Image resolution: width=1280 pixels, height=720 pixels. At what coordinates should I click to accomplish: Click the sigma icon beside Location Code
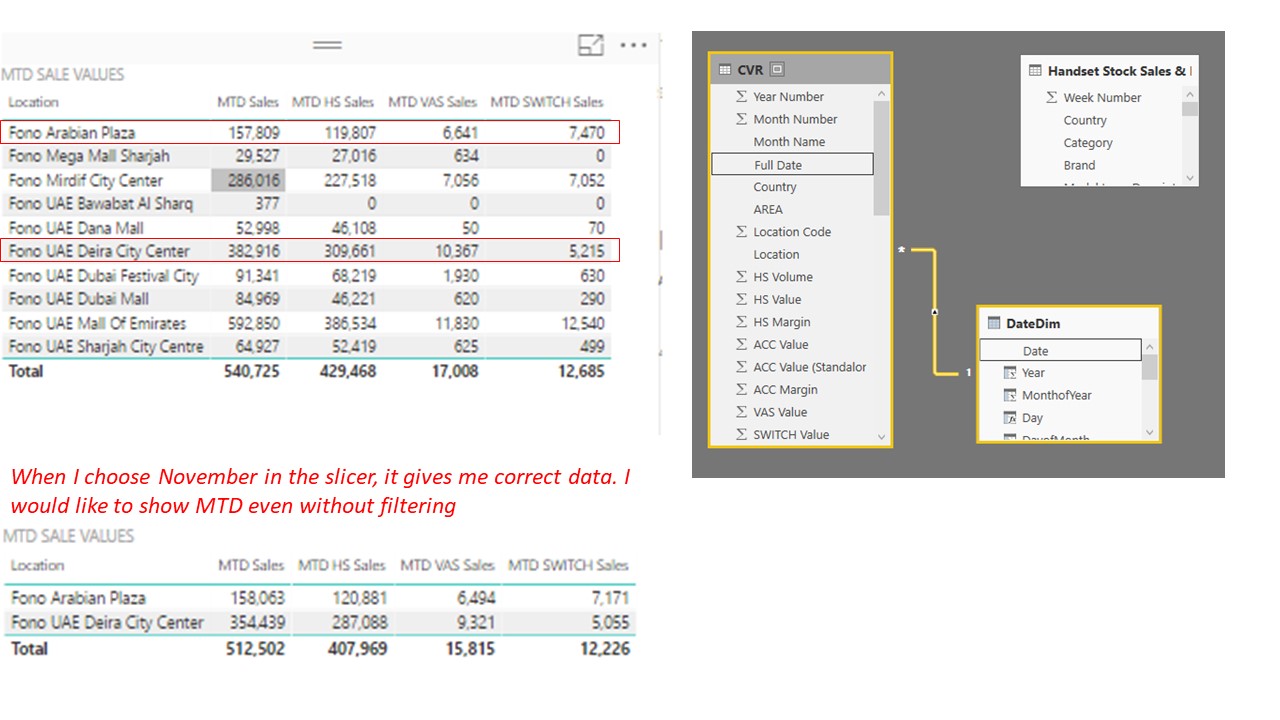pyautogui.click(x=741, y=232)
